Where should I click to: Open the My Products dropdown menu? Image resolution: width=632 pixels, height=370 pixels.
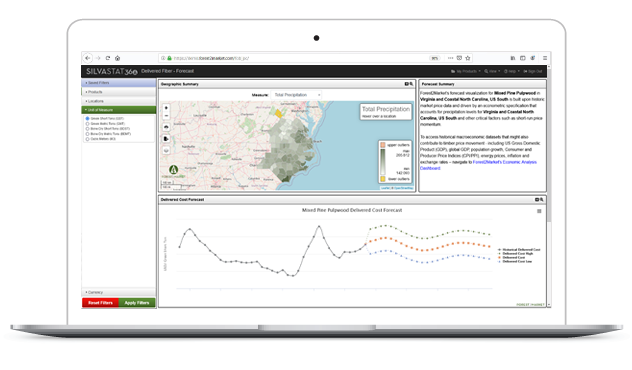466,71
